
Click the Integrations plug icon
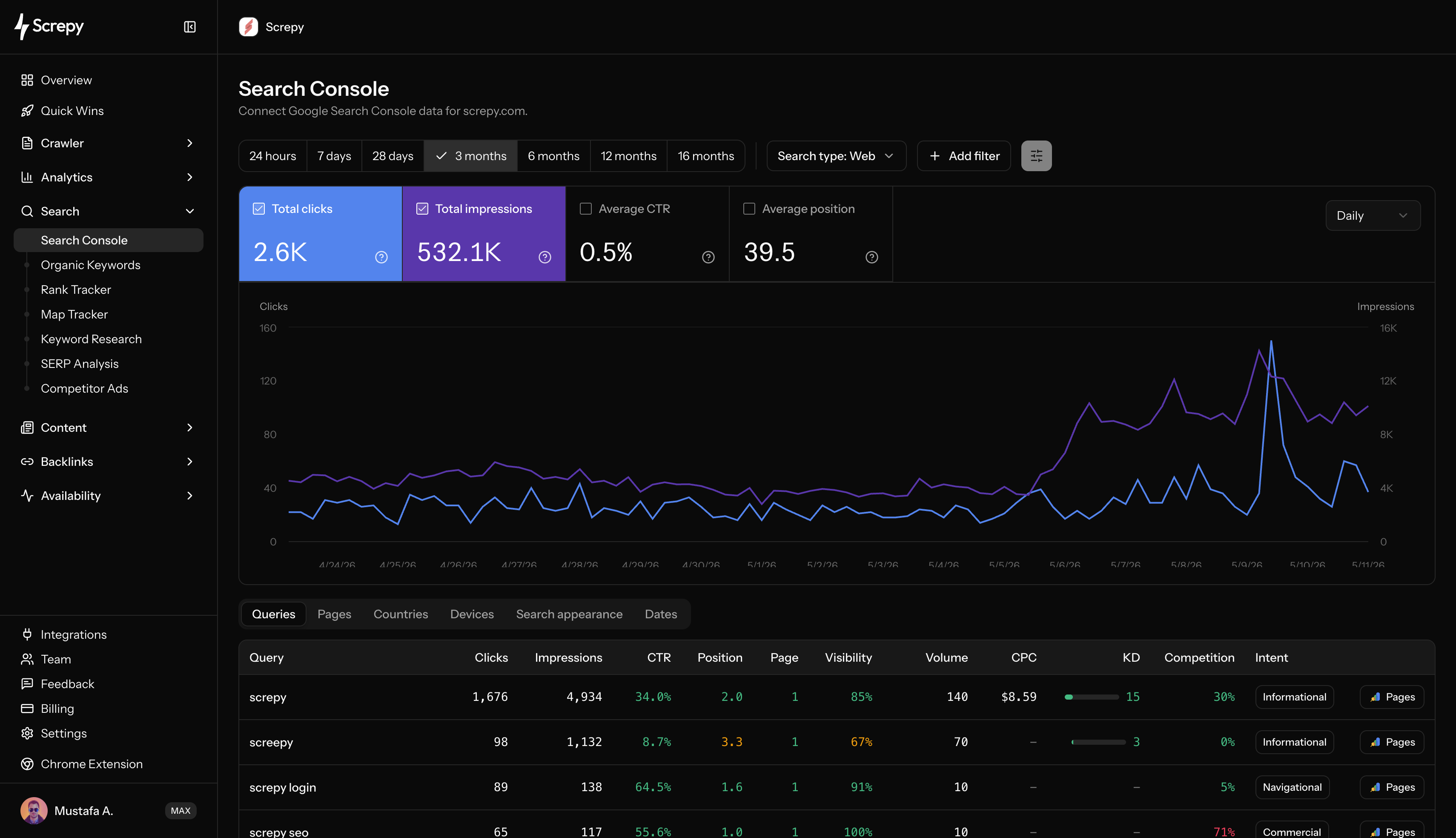27,634
